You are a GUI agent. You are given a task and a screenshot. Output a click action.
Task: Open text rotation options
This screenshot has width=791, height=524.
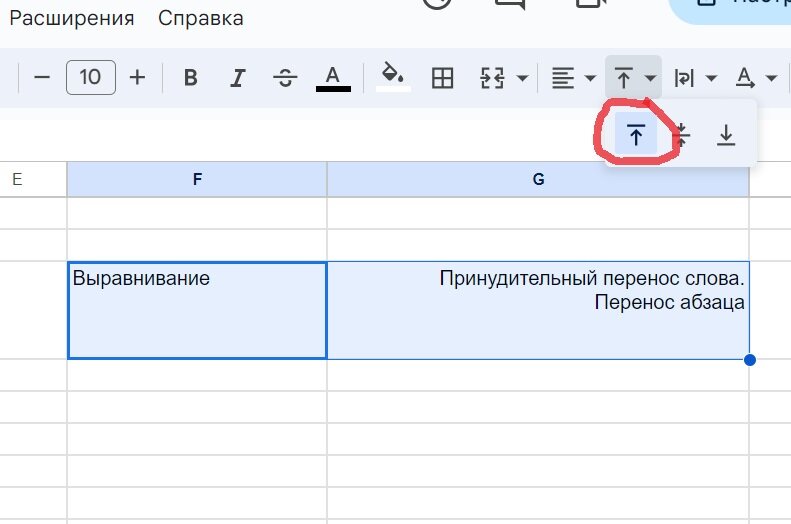click(745, 78)
